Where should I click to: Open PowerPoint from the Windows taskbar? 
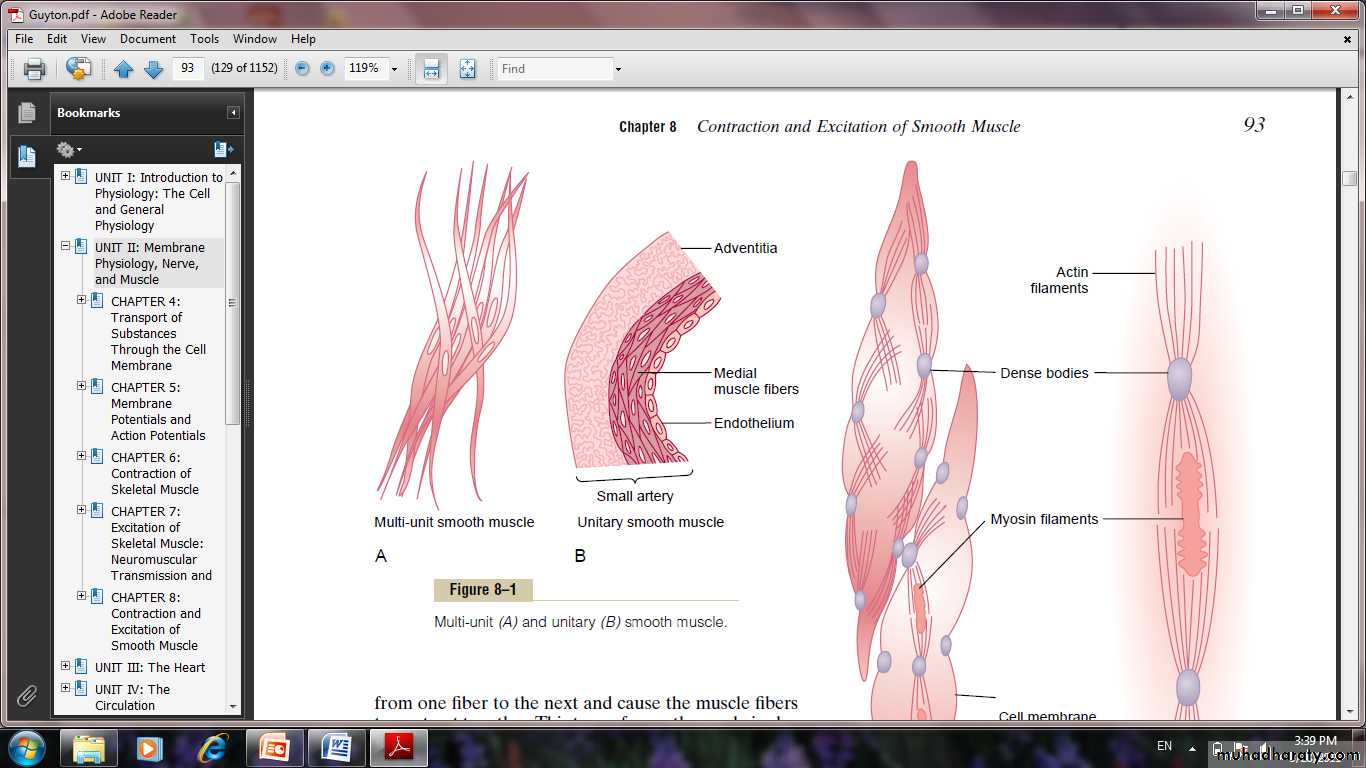[274, 747]
